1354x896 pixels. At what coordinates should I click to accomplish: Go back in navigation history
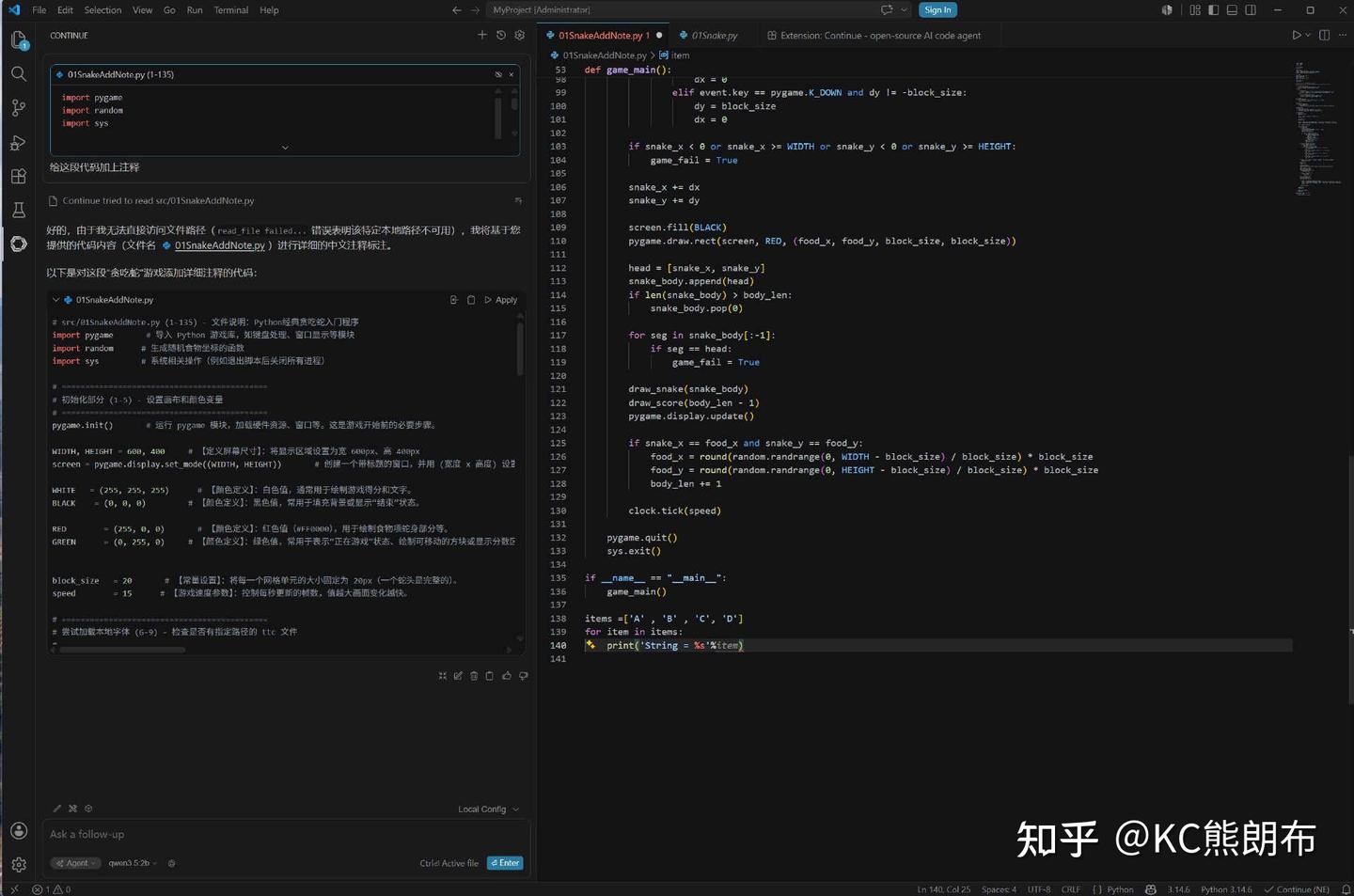click(457, 10)
